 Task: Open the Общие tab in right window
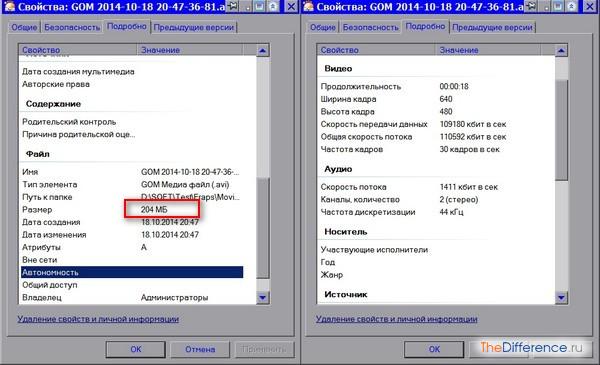pos(323,28)
